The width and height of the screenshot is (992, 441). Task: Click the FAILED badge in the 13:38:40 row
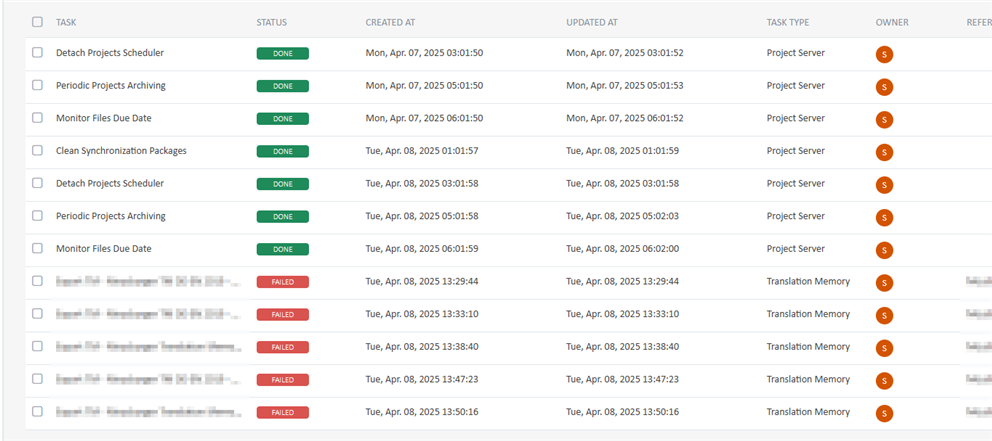click(283, 347)
